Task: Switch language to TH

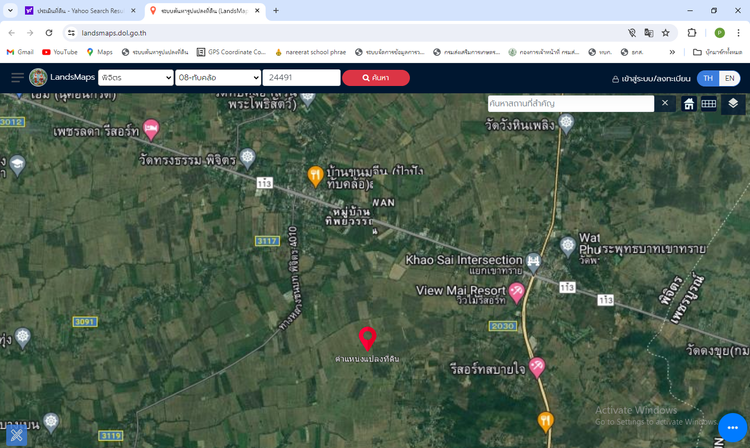Action: (708, 78)
